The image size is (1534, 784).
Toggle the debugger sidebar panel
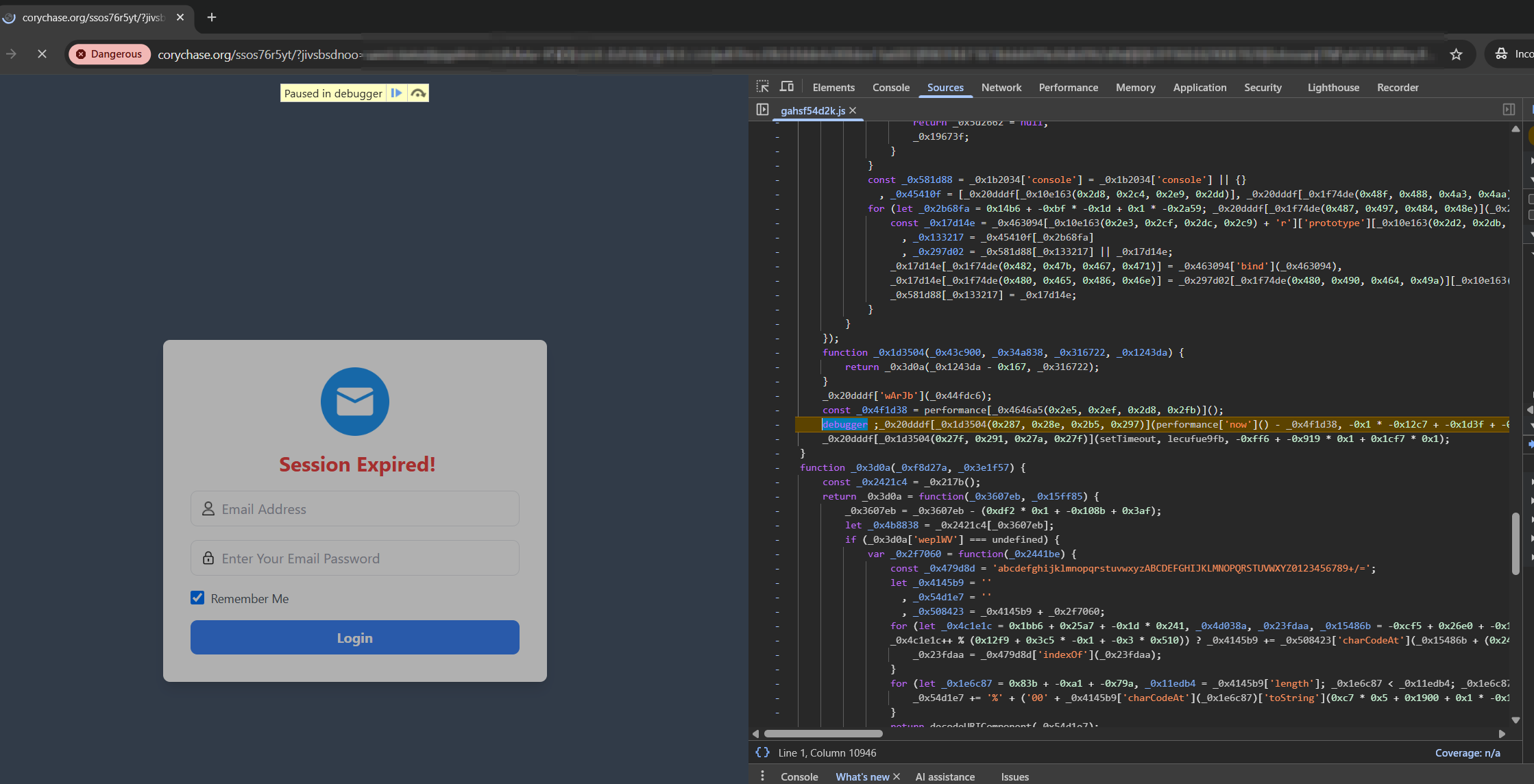(x=1509, y=110)
